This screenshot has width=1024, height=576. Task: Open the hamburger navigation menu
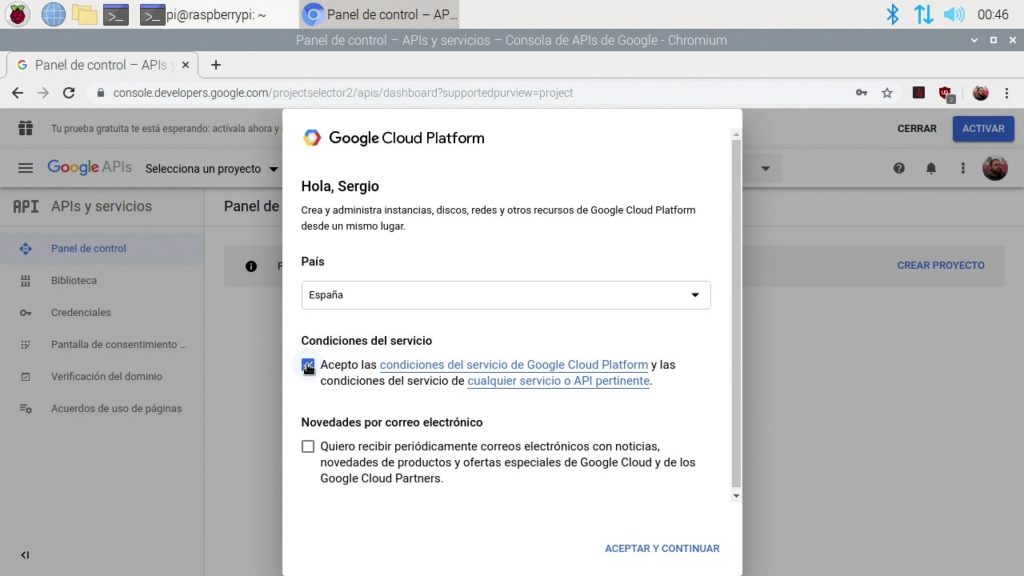pyautogui.click(x=25, y=168)
